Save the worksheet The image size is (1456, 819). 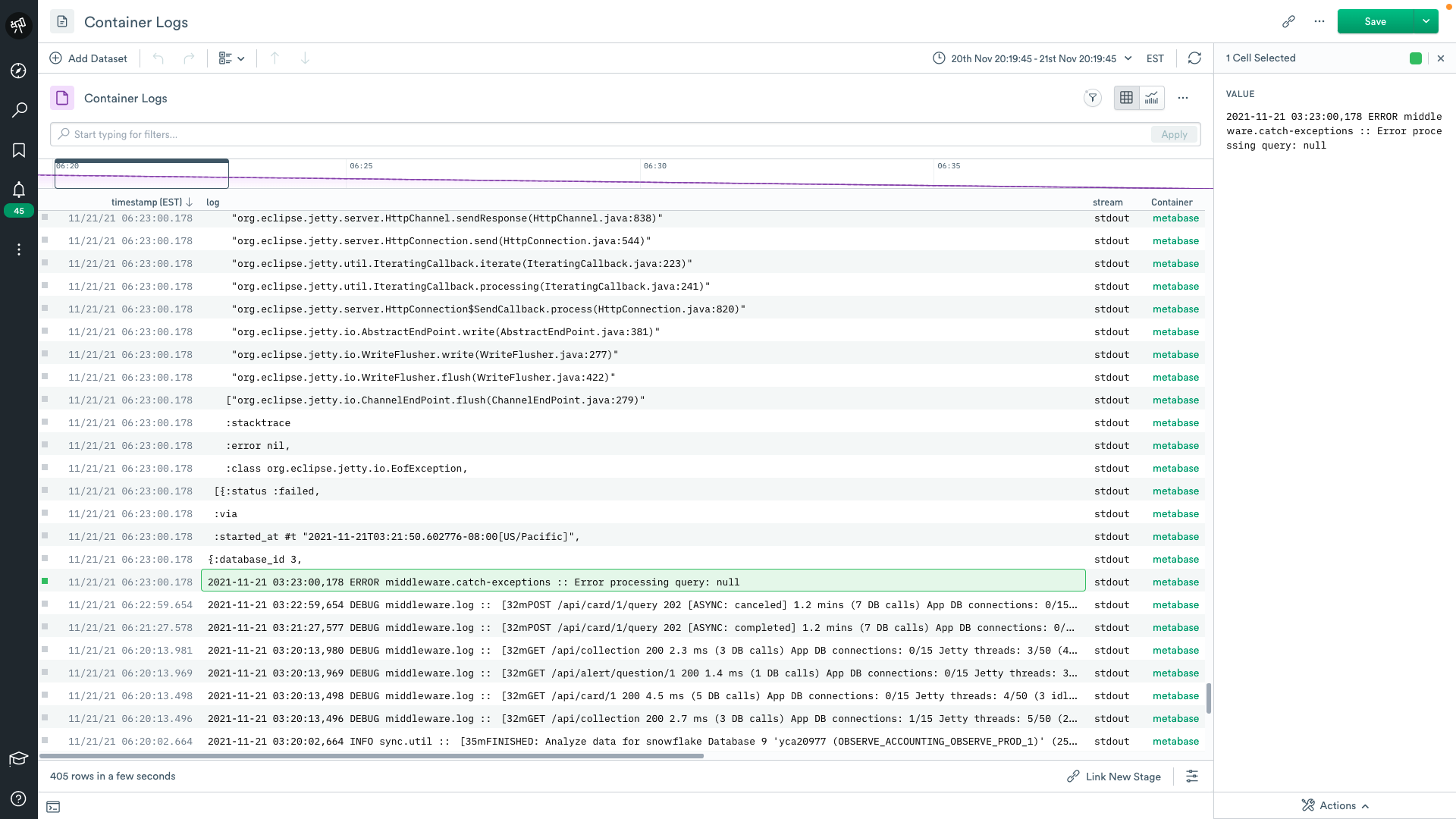[1375, 21]
